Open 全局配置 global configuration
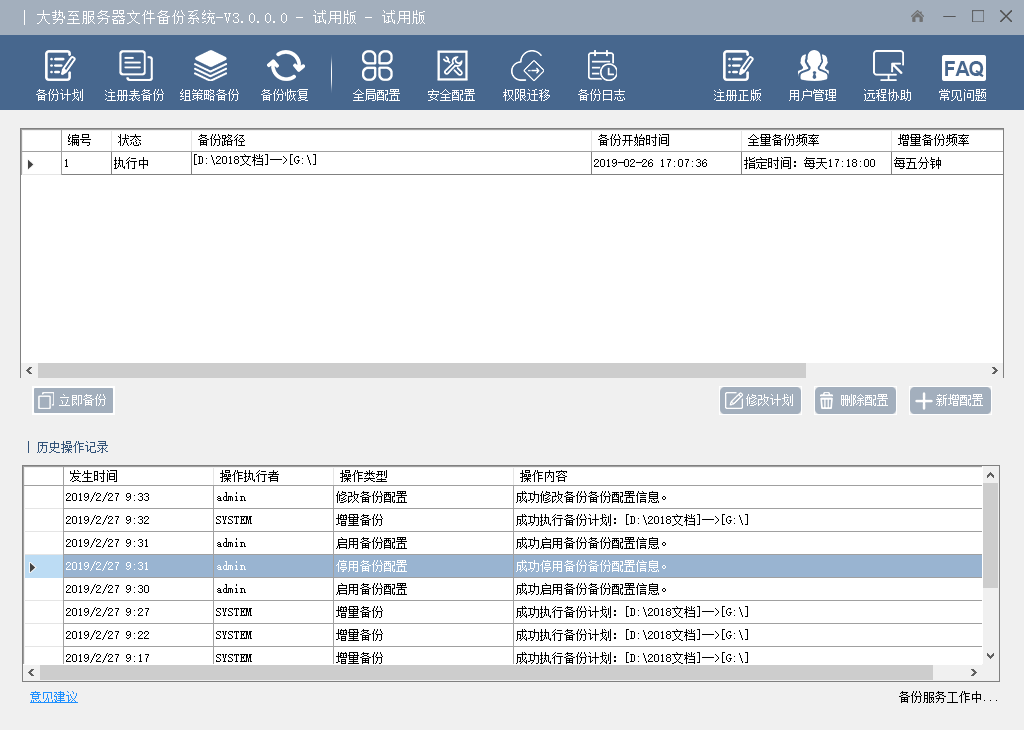This screenshot has width=1024, height=730. coord(376,76)
